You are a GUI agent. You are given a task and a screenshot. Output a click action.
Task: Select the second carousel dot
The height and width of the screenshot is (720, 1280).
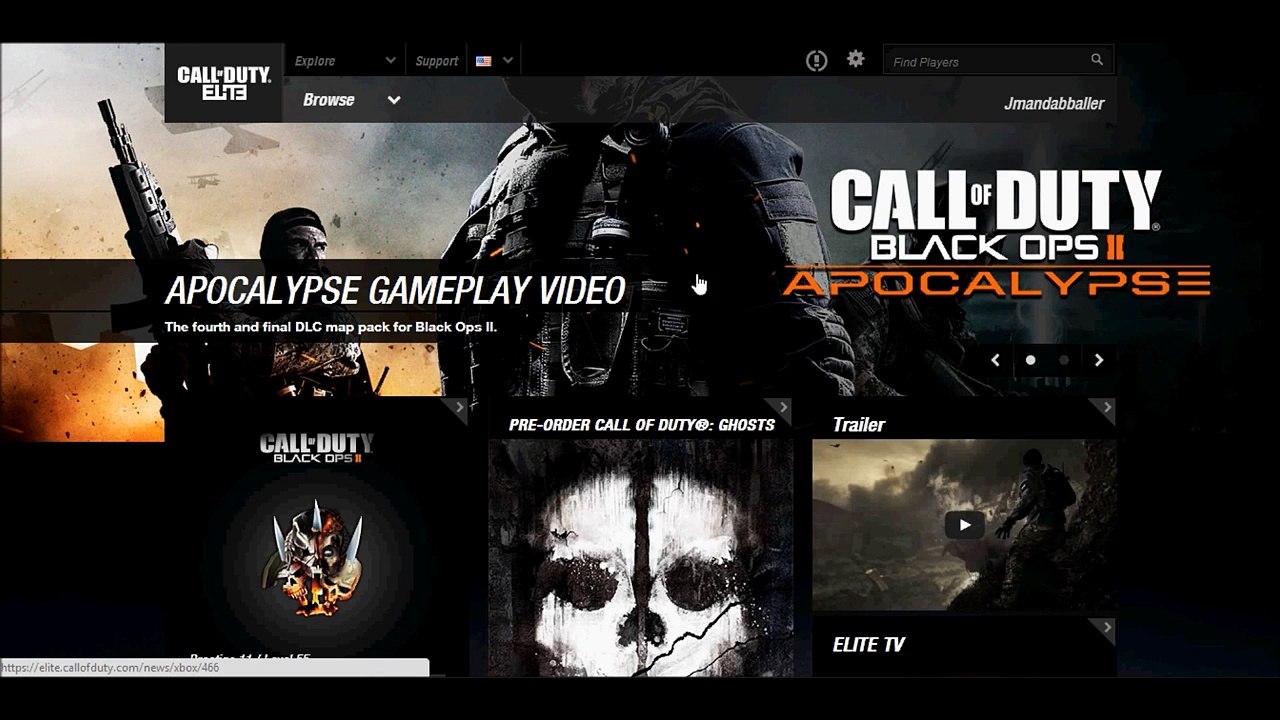click(1064, 360)
